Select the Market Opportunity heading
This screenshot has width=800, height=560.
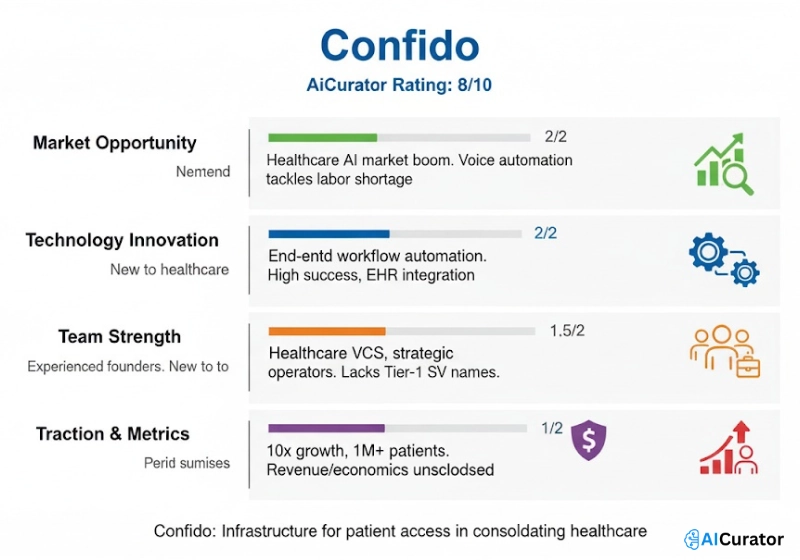click(x=114, y=143)
